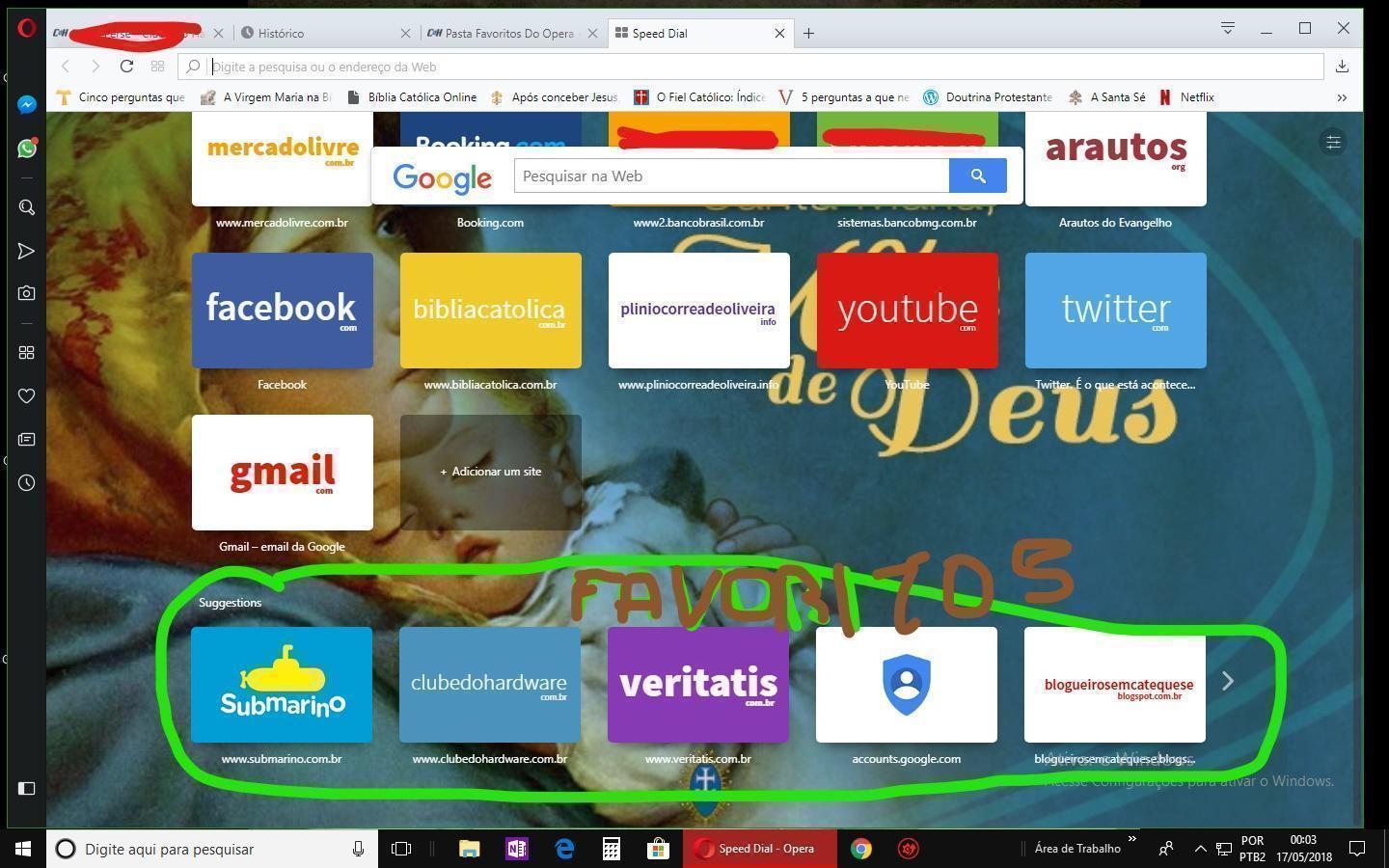
Task: Open the downloads icon in the address bar
Action: (x=1342, y=66)
